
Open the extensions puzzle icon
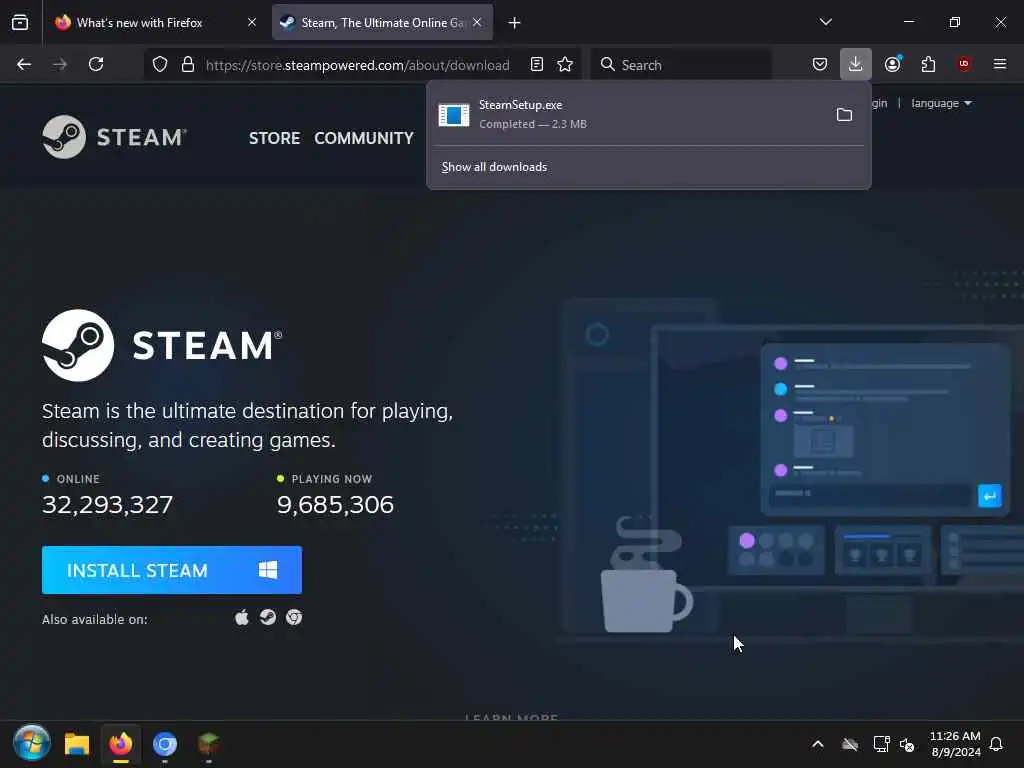click(928, 64)
